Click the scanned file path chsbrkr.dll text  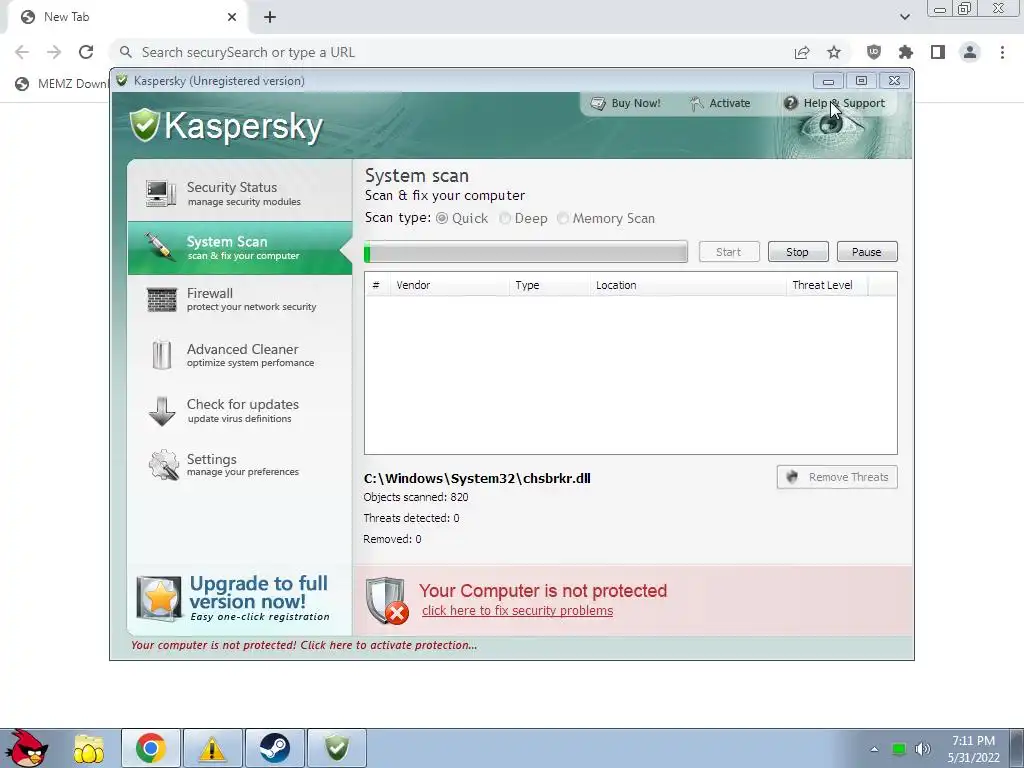pyautogui.click(x=477, y=478)
